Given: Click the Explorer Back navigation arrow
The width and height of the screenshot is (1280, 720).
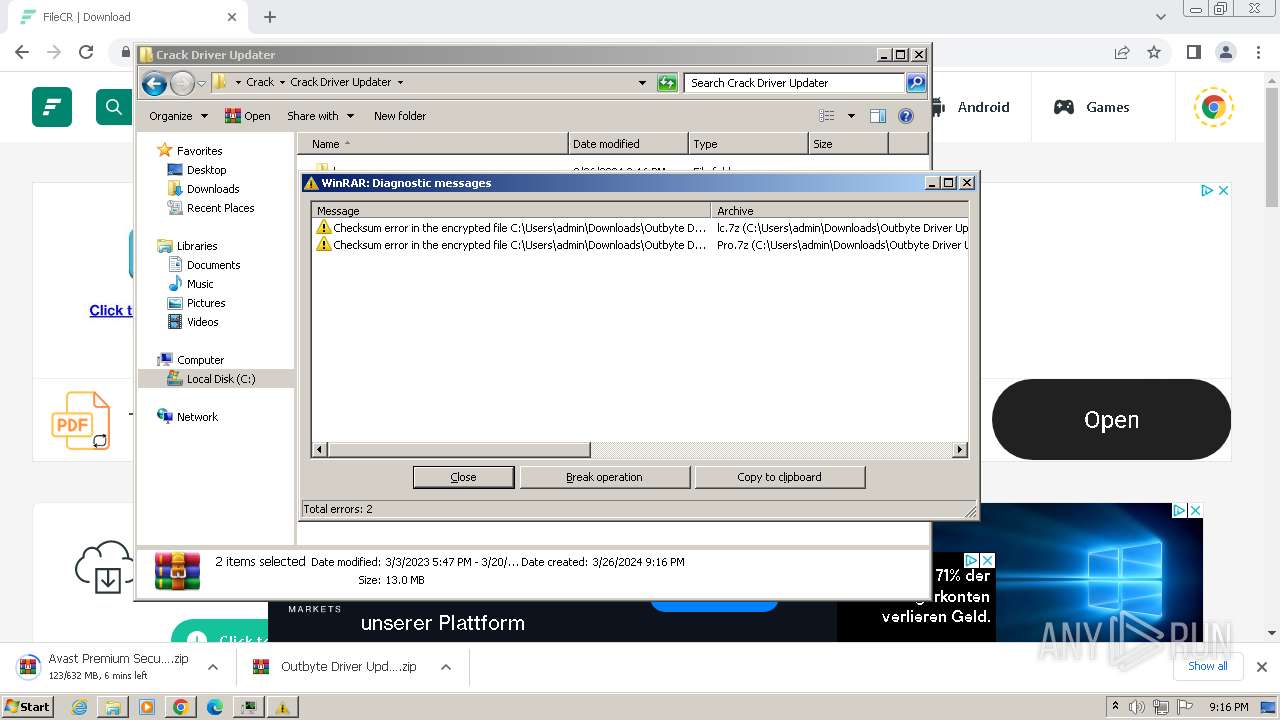Looking at the screenshot, I should click(x=153, y=83).
